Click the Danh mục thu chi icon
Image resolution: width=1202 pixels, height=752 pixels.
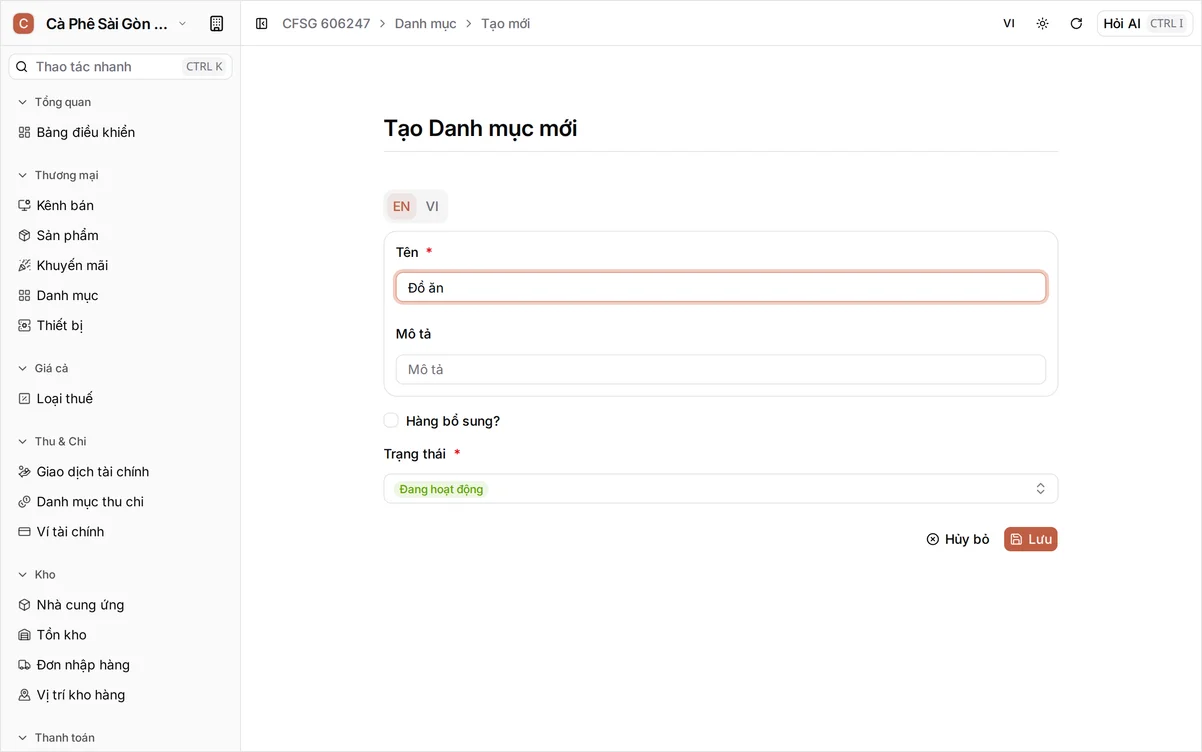click(x=25, y=501)
